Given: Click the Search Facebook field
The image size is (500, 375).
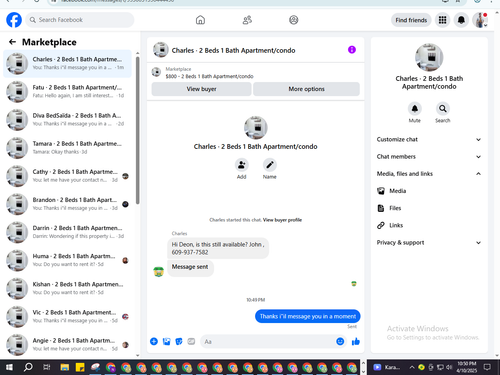Looking at the screenshot, I should [80, 20].
